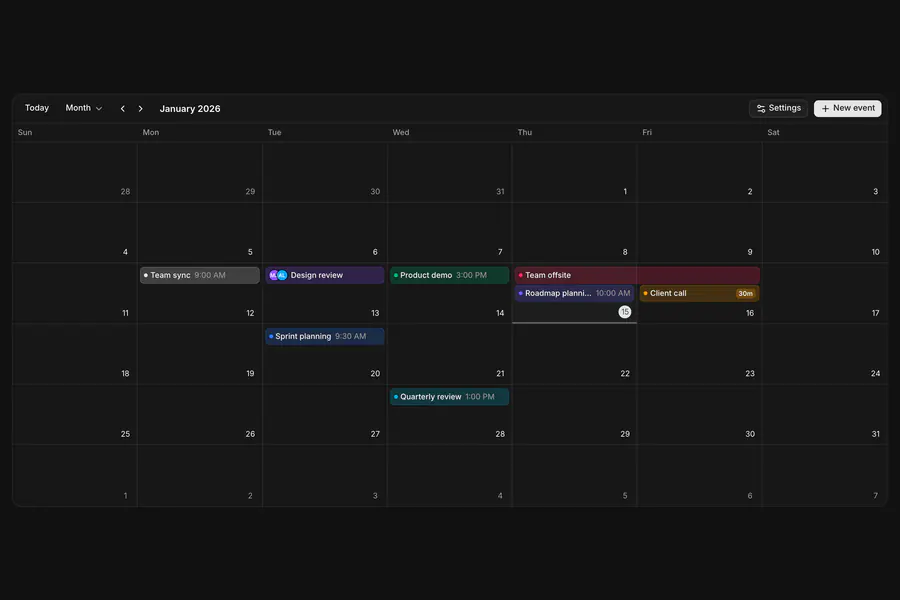
Task: Open the Design review event
Action: point(325,275)
